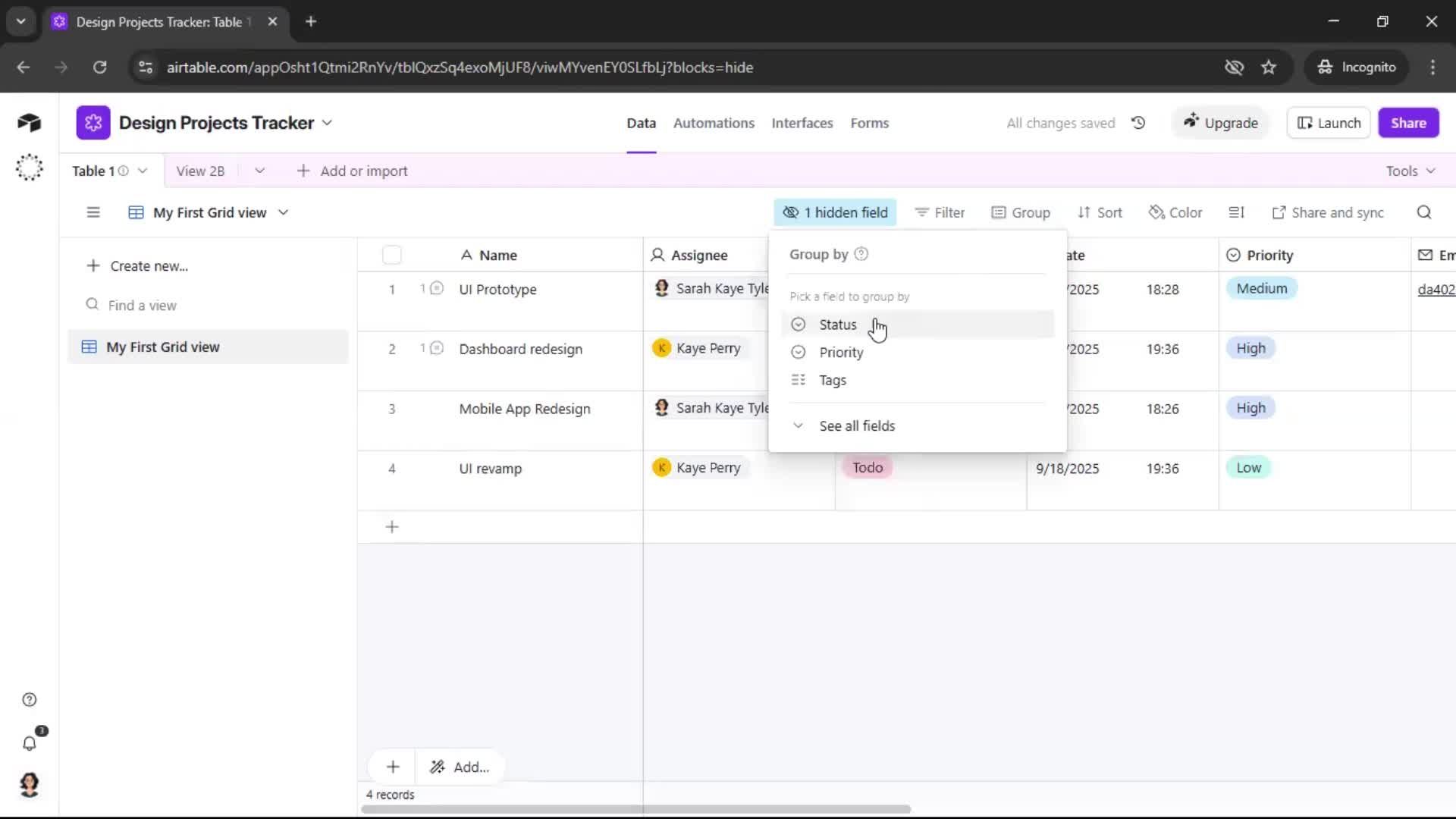This screenshot has width=1456, height=819.
Task: Add a new row with plus icon
Action: point(391,527)
